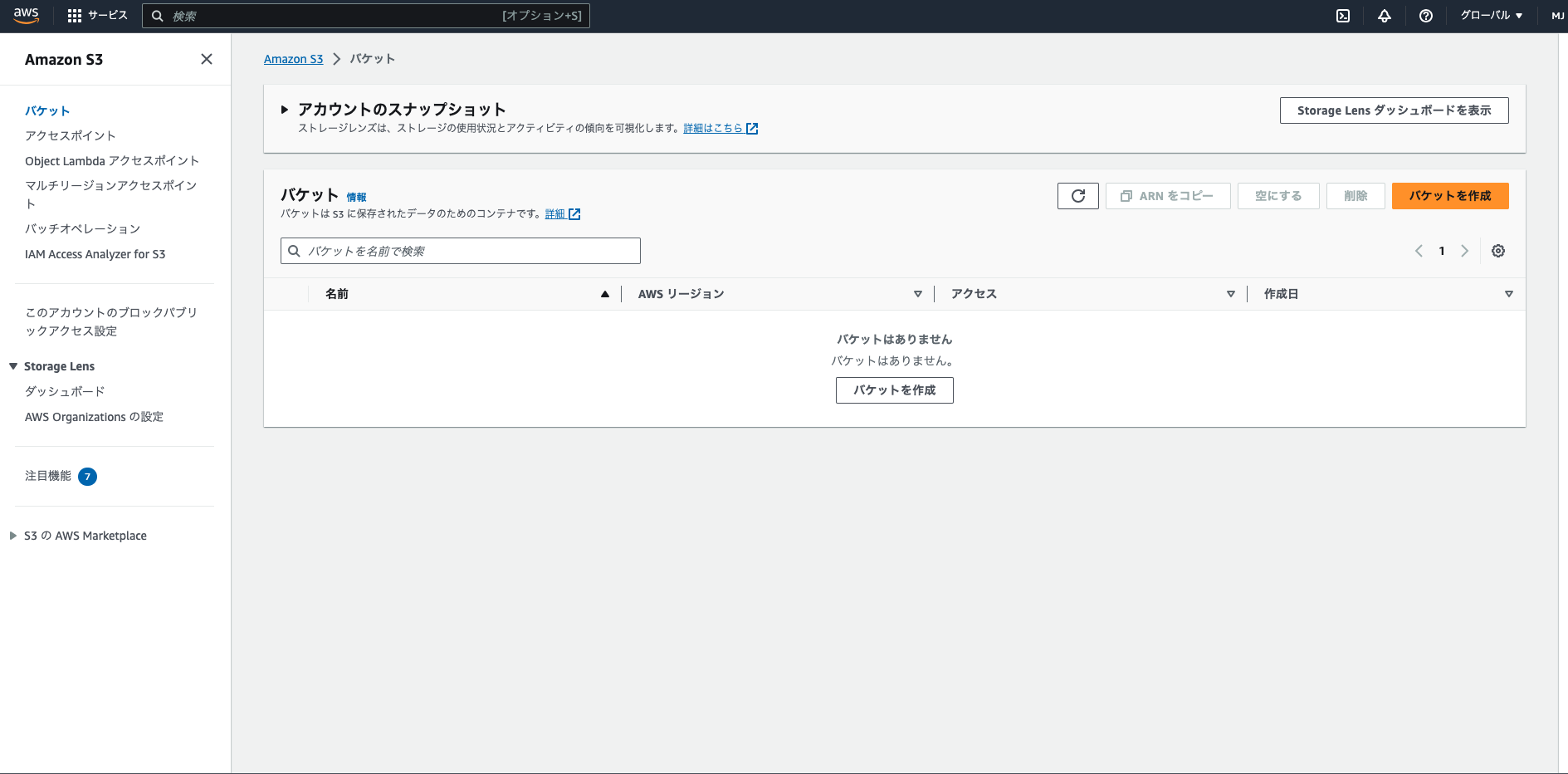Open バッチオペレーション in the sidebar
This screenshot has width=1568, height=774.
click(83, 228)
